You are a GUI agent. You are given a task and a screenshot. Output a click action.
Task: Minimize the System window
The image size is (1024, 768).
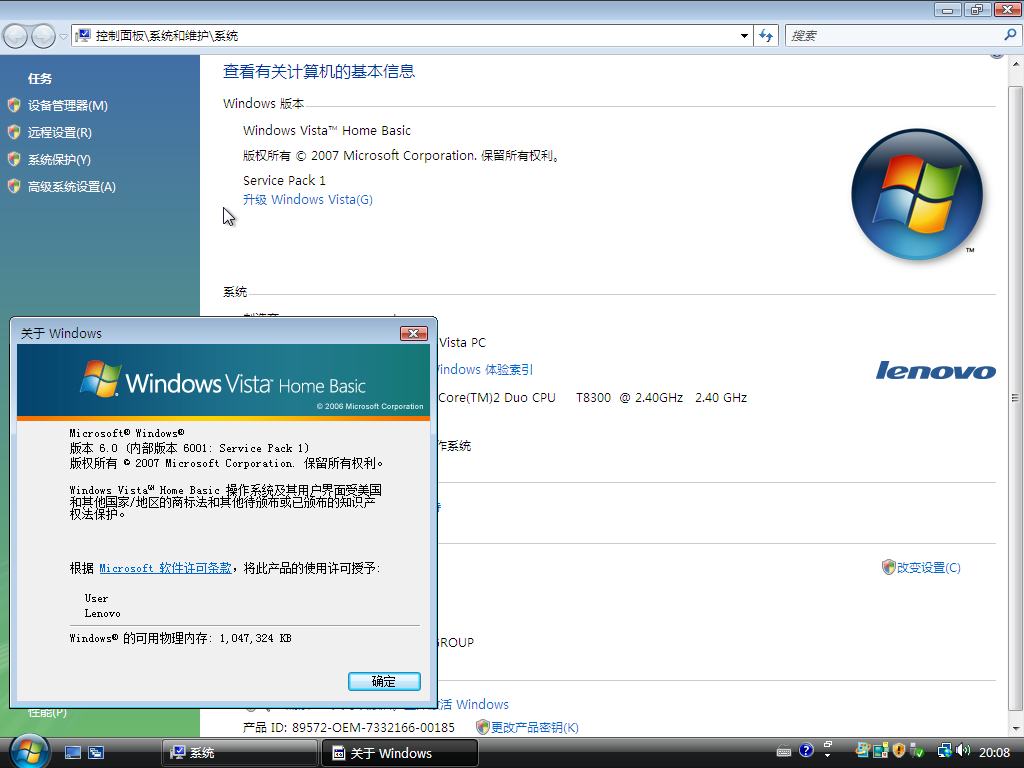(947, 9)
